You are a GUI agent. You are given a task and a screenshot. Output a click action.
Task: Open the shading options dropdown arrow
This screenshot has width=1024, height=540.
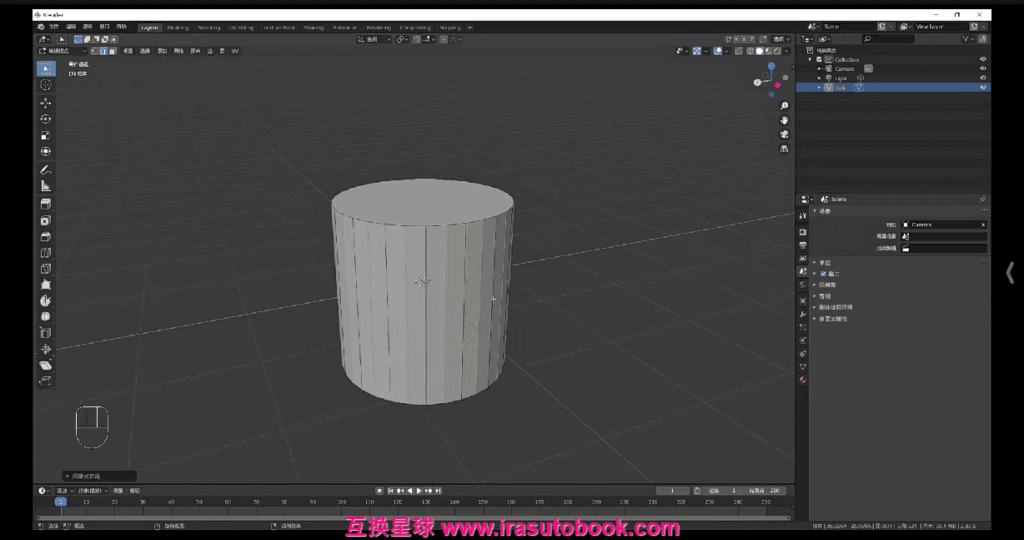pos(787,51)
